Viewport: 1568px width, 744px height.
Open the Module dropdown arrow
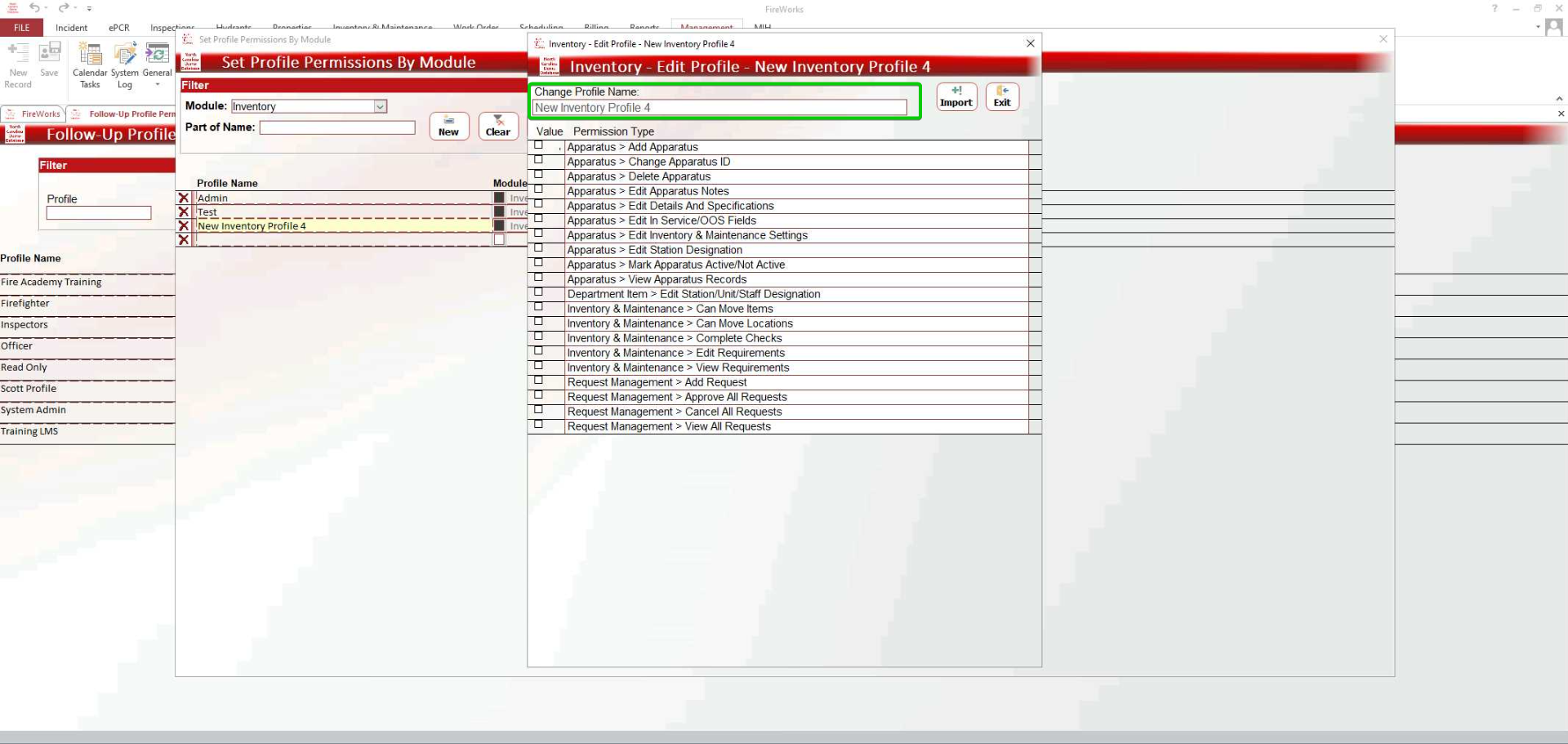(380, 106)
